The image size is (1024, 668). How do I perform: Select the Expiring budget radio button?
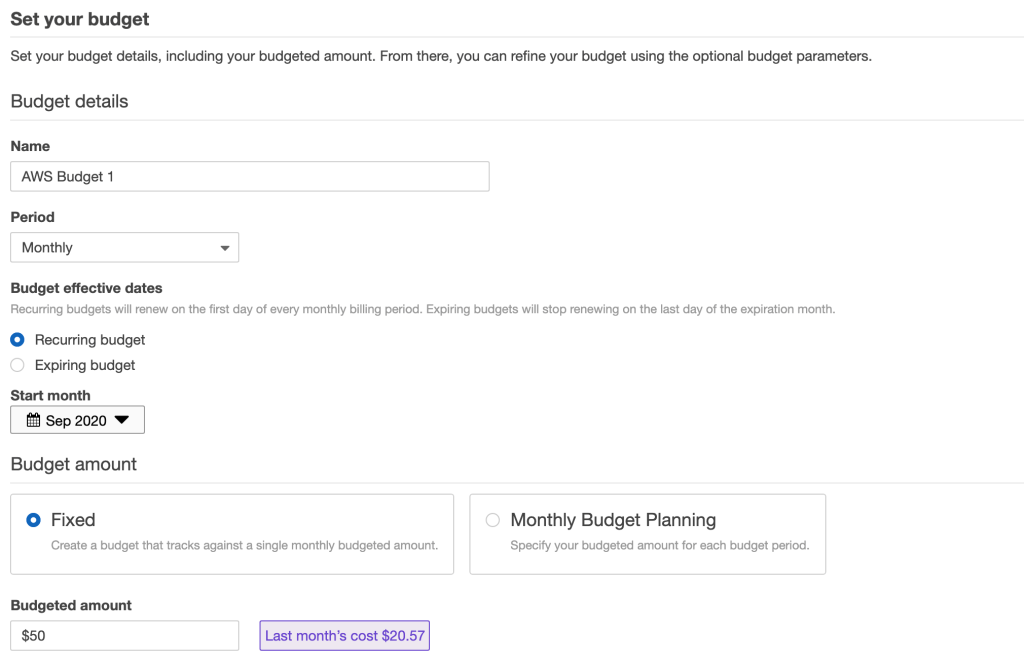18,365
